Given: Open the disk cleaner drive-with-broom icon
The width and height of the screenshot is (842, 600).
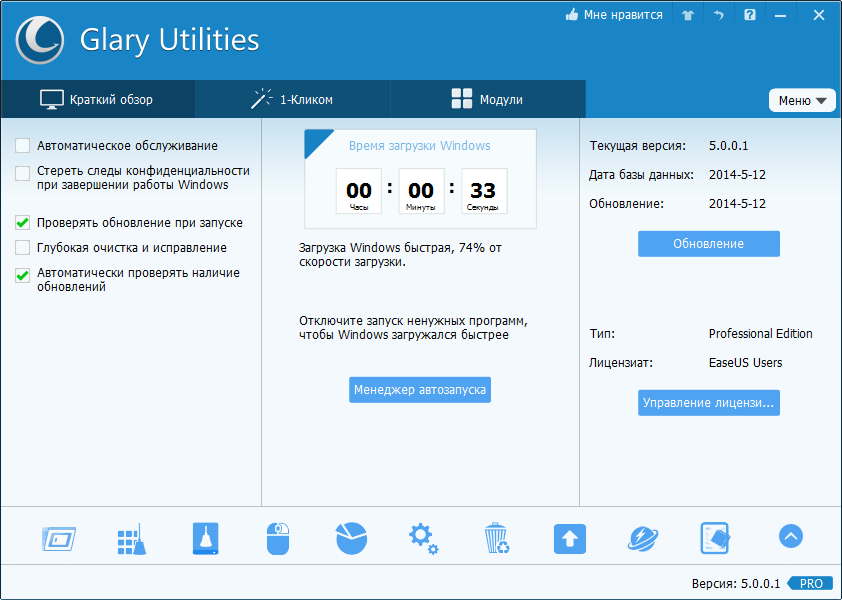Looking at the screenshot, I should coord(206,538).
